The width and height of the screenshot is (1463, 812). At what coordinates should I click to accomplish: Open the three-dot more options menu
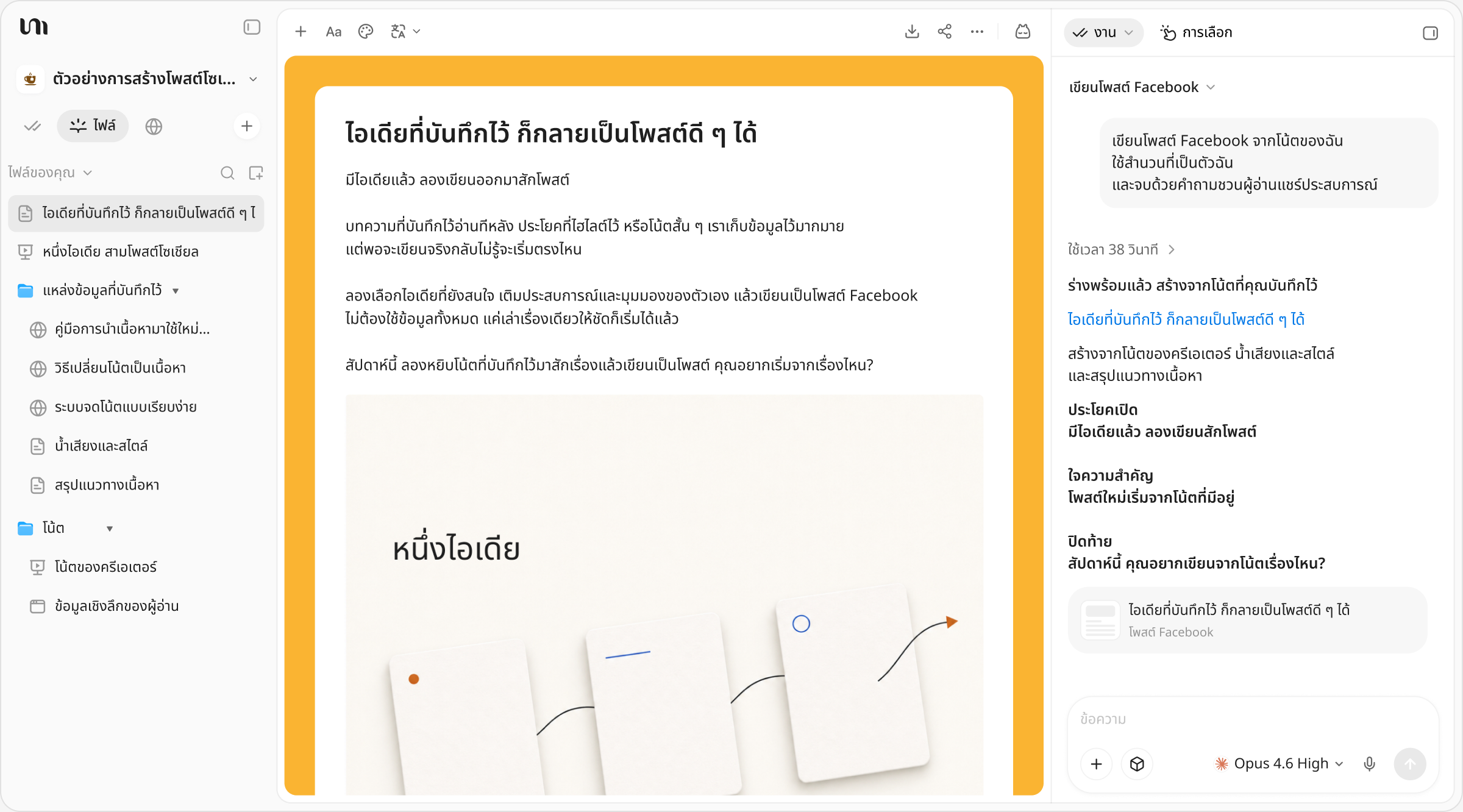977,32
